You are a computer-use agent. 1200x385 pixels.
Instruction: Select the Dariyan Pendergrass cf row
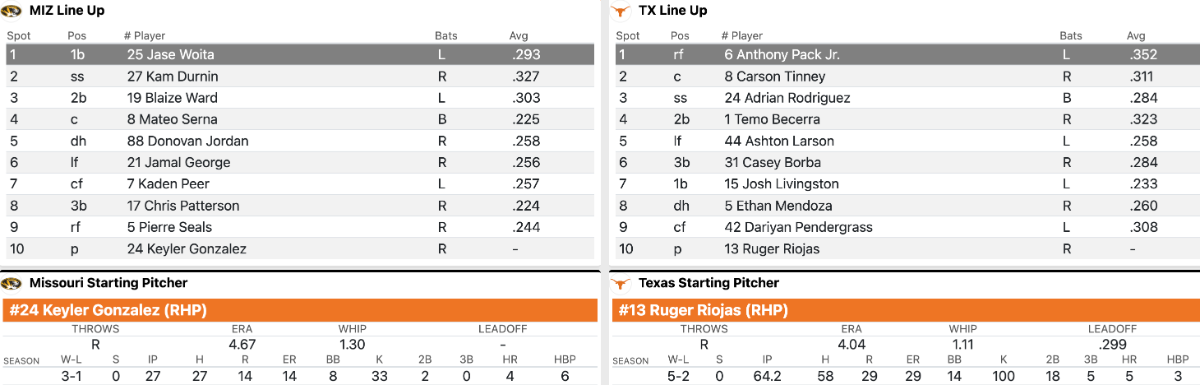coord(905,227)
